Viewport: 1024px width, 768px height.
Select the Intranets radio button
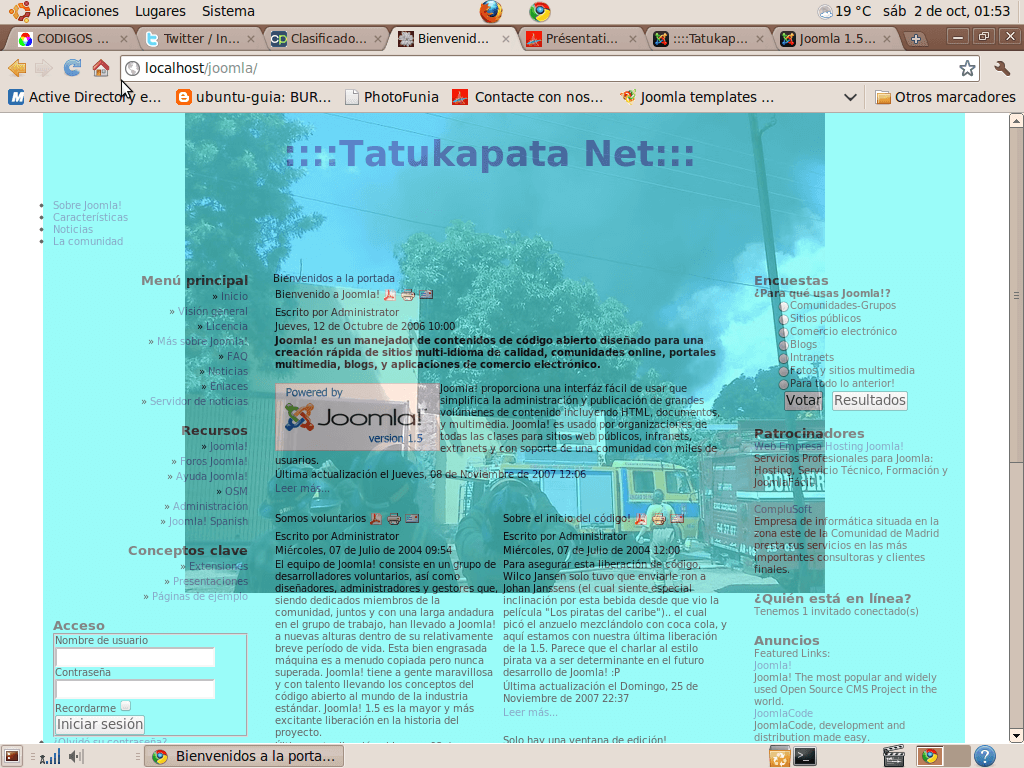point(784,359)
